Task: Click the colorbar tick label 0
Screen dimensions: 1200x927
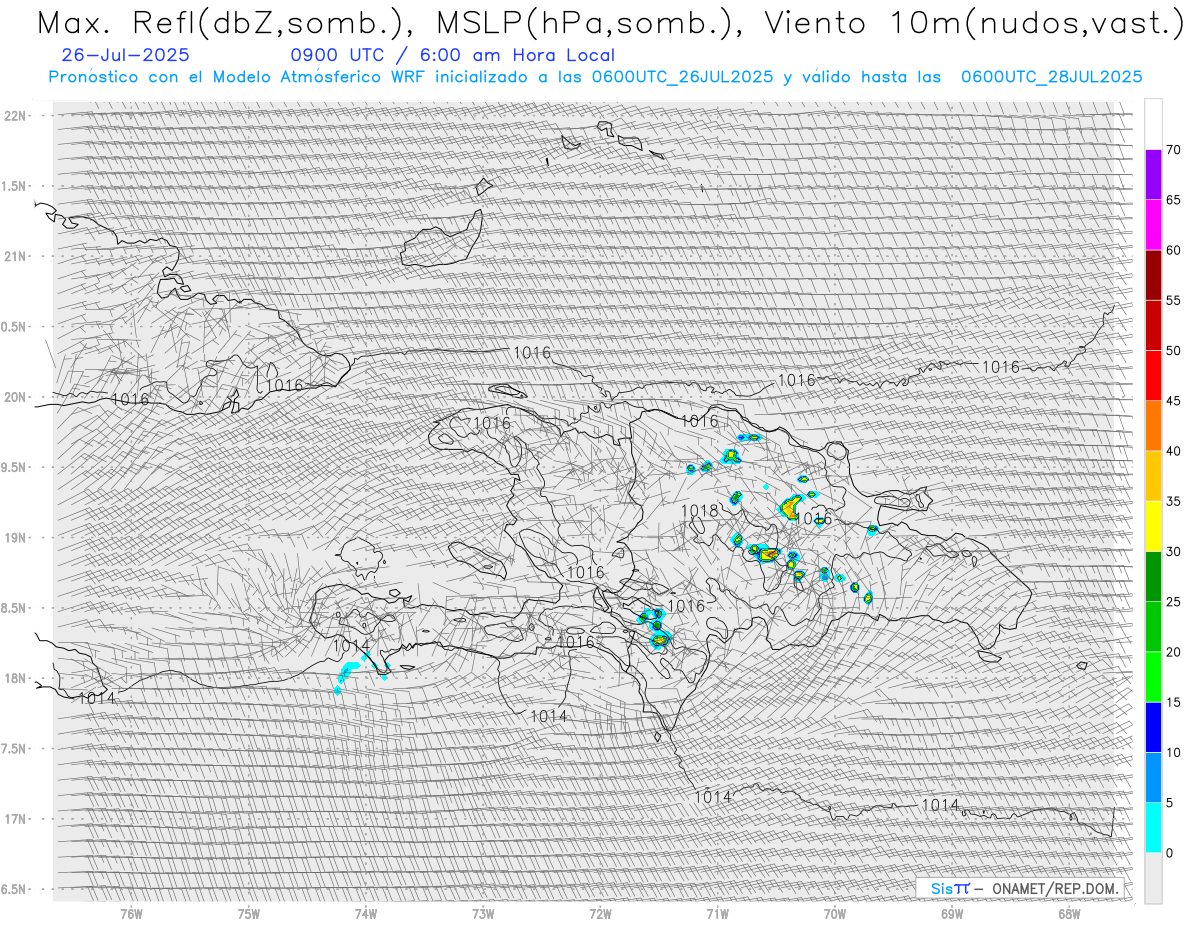Action: point(1169,853)
